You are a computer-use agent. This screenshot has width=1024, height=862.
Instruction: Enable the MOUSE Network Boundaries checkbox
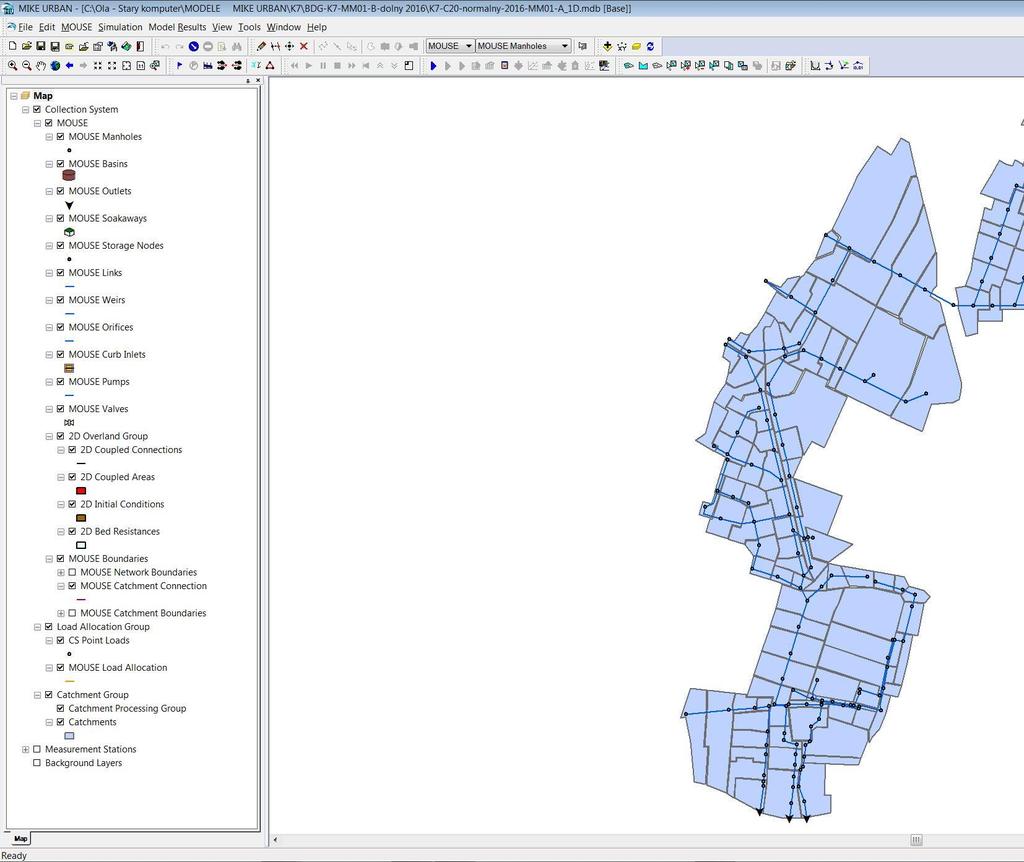[72, 572]
